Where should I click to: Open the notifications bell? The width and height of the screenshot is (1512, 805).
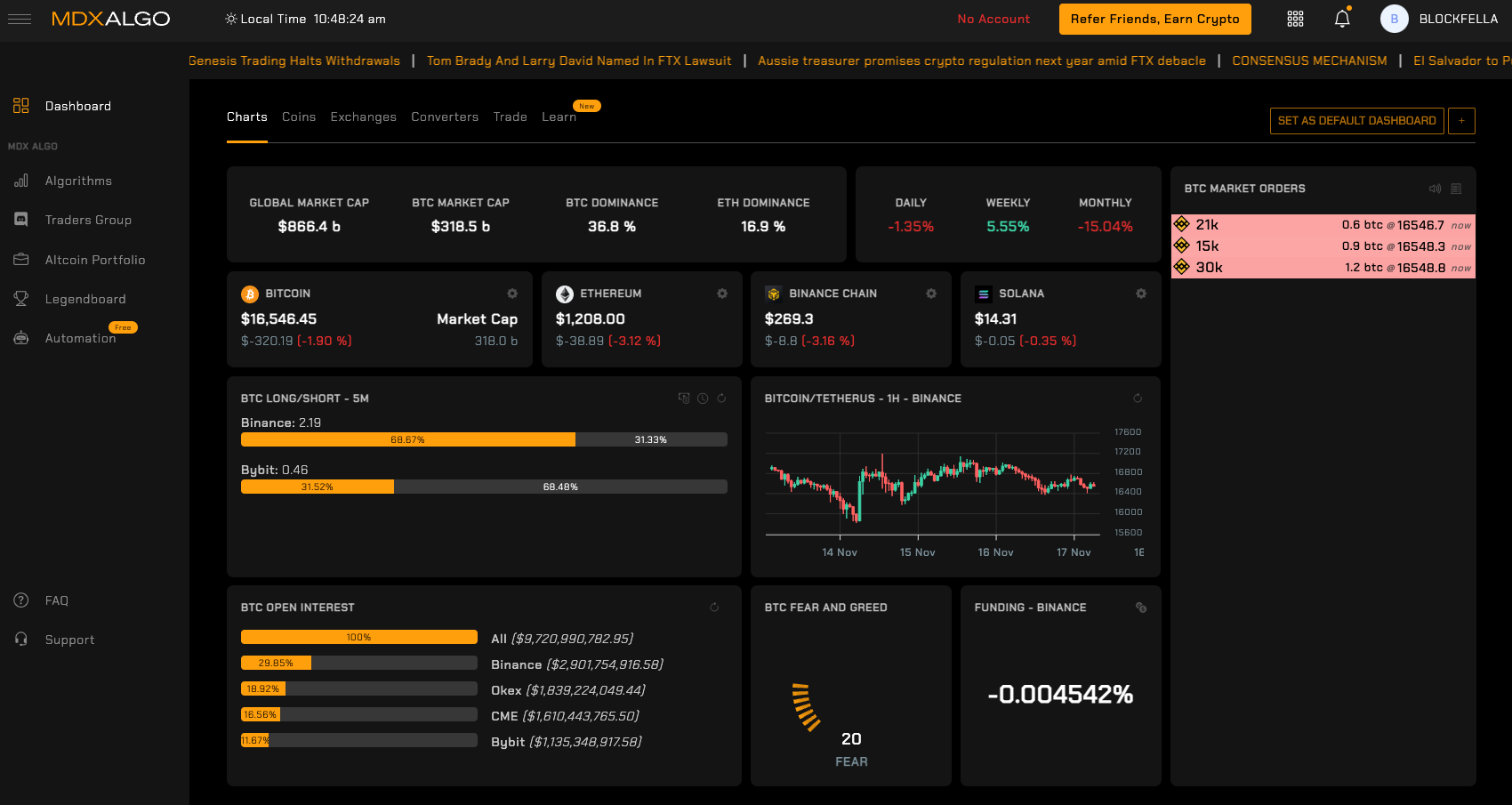point(1342,18)
